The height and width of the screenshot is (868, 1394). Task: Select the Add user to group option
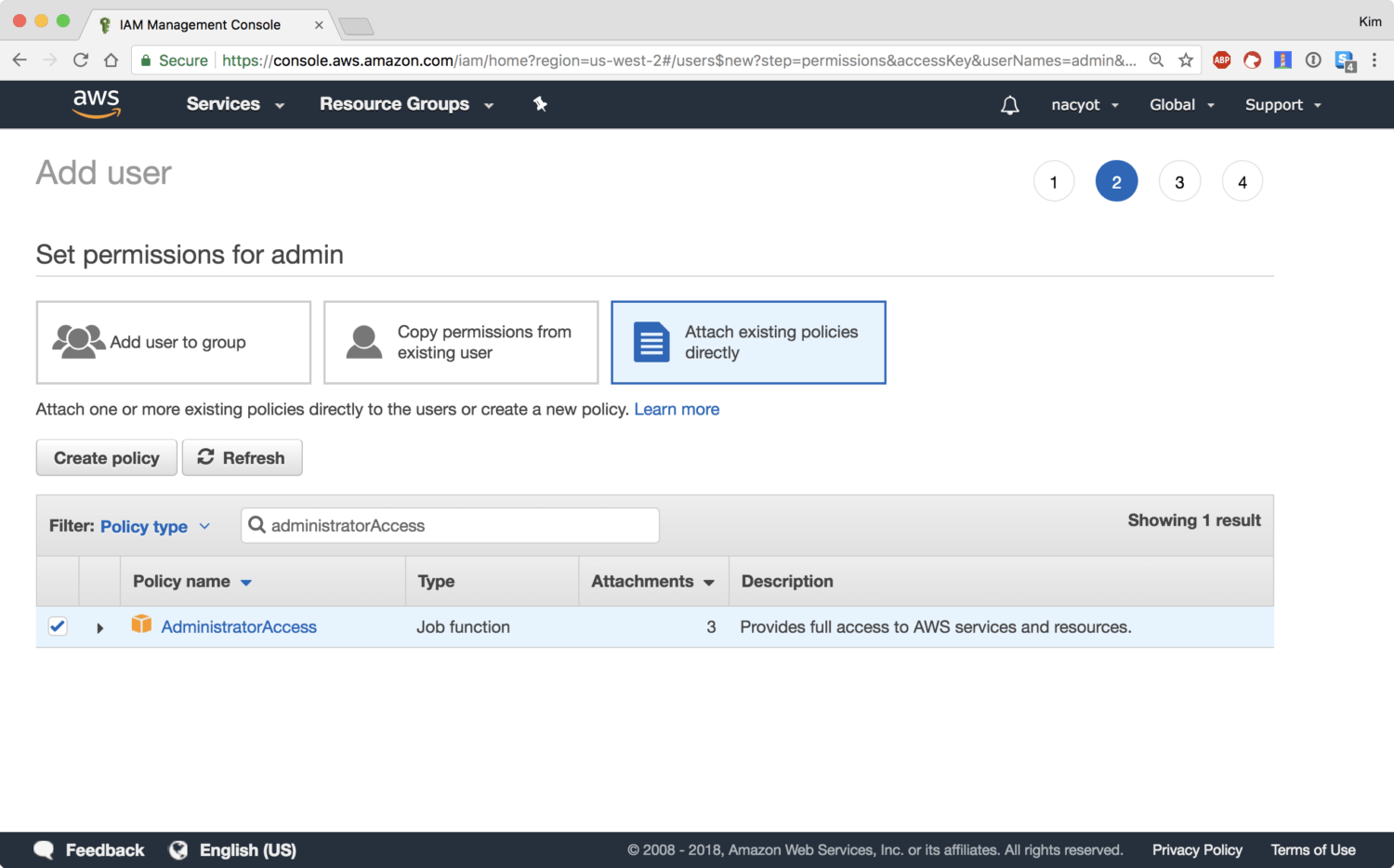pos(174,342)
